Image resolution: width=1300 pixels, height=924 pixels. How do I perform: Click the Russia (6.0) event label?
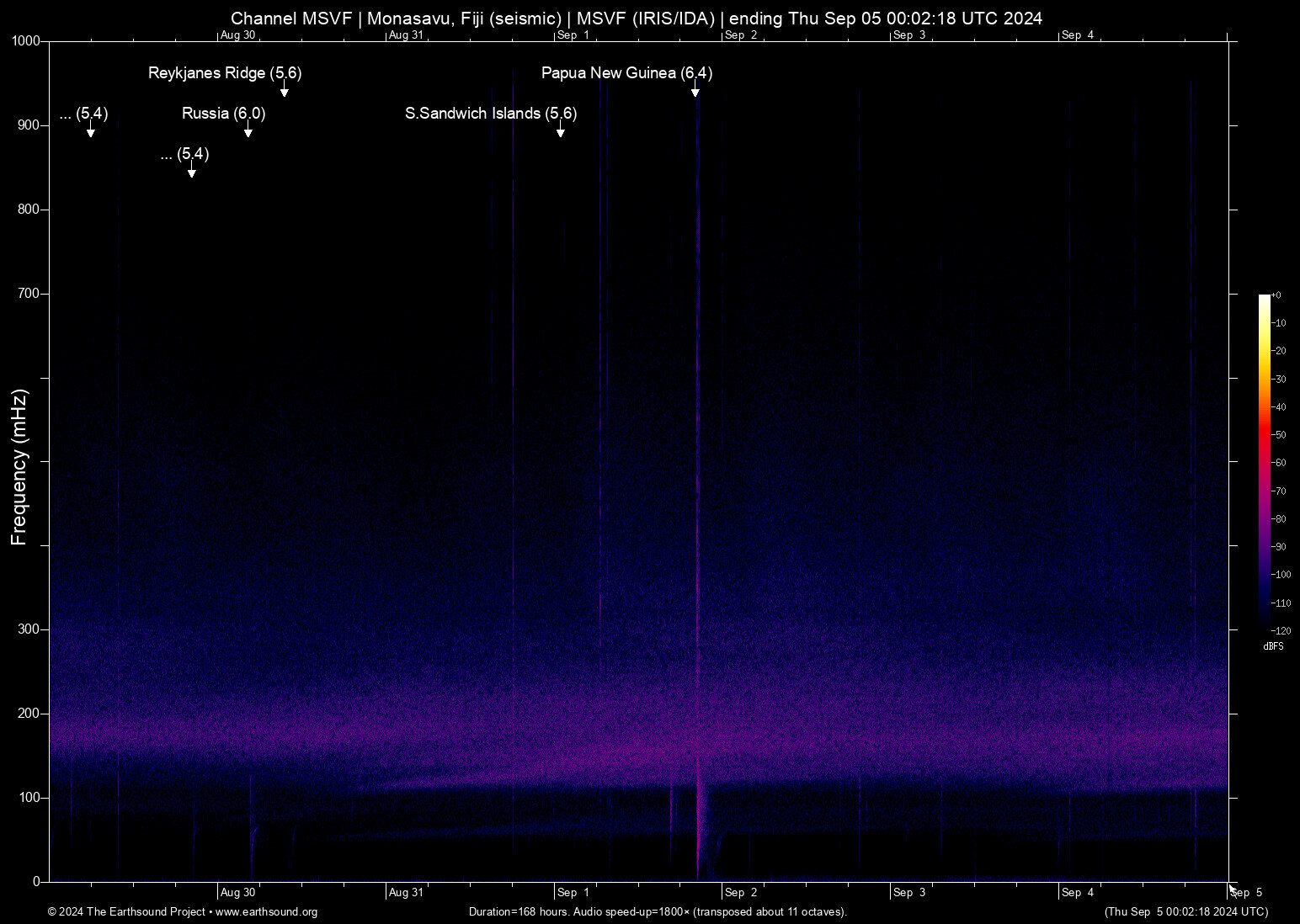tap(222, 114)
